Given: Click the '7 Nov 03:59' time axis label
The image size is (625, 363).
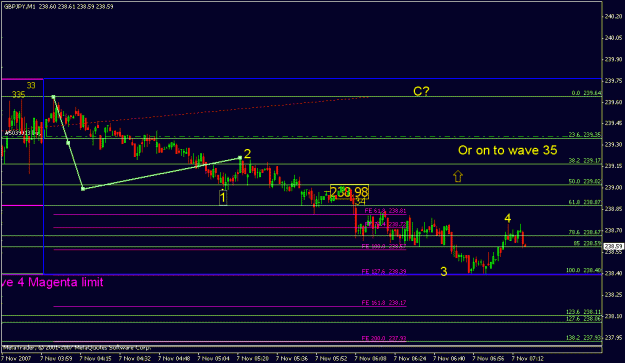Looking at the screenshot, I should pyautogui.click(x=56, y=358).
